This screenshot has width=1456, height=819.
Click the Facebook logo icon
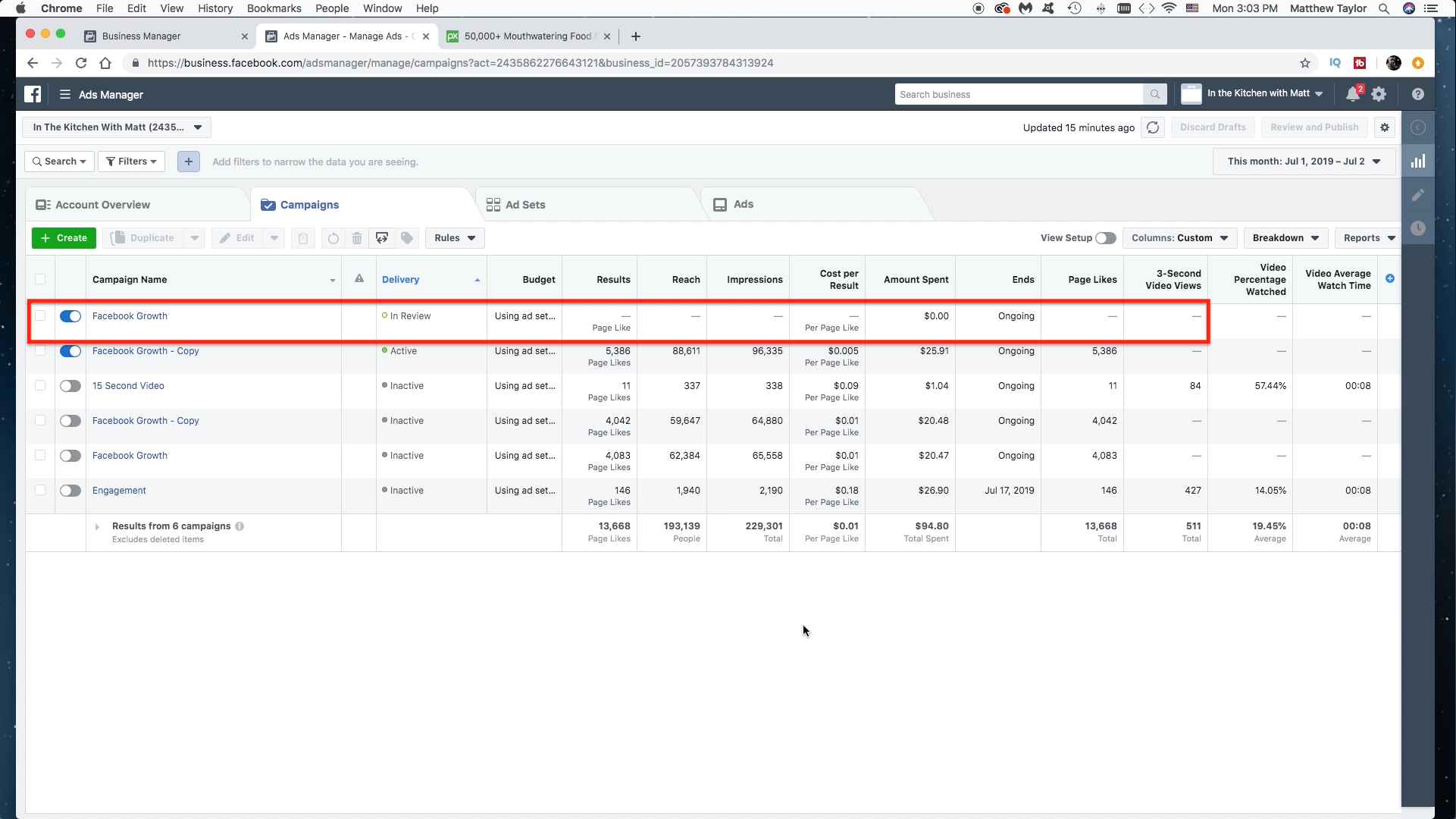pos(33,94)
